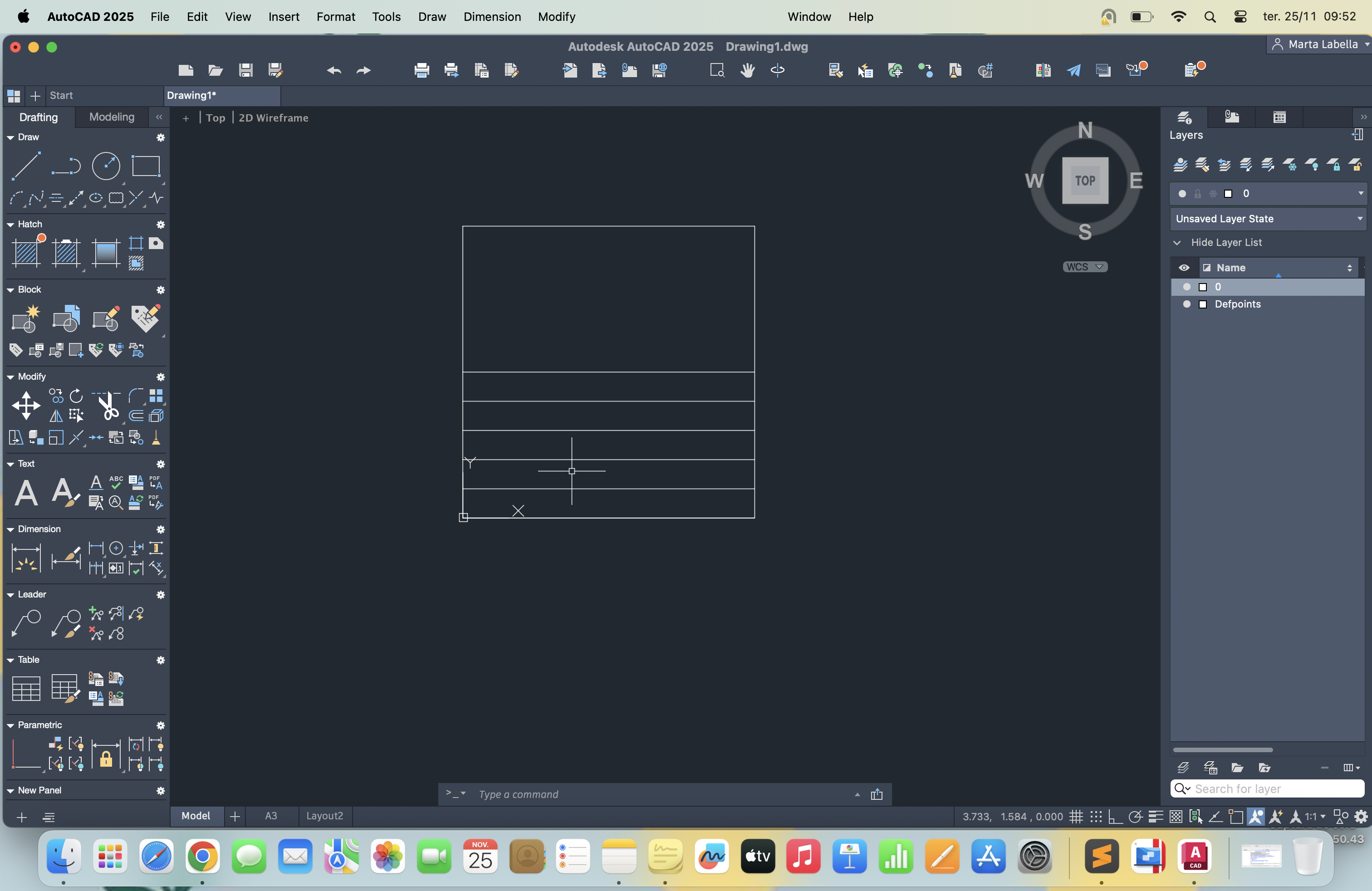The image size is (1372, 891).
Task: Toggle snap mode in status bar
Action: pyautogui.click(x=1096, y=817)
